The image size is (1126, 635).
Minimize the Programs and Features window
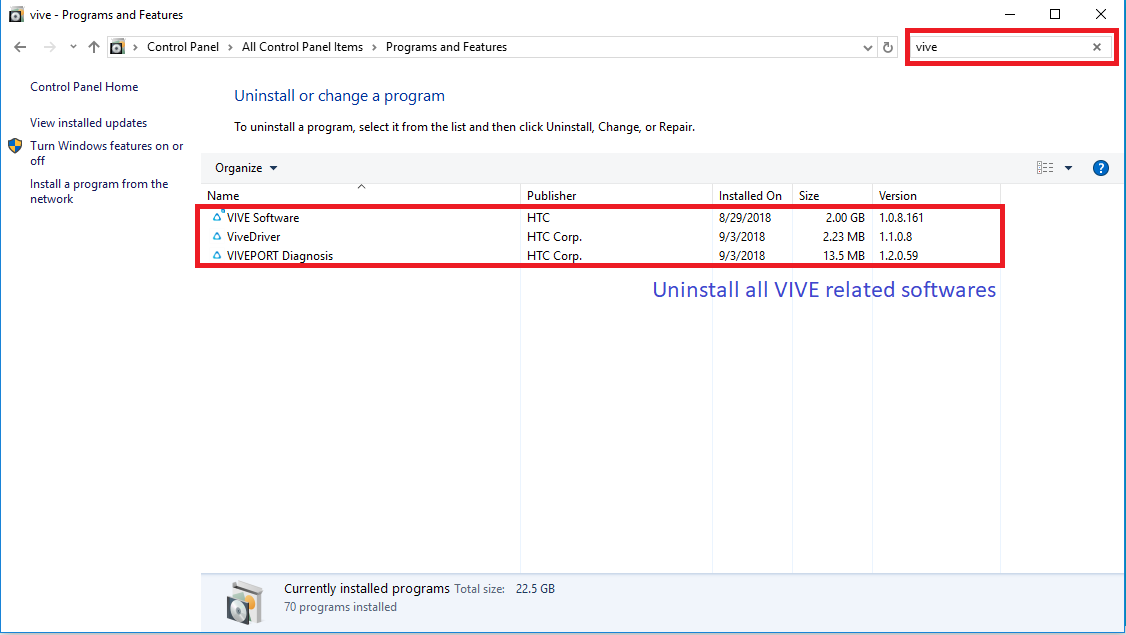click(1010, 14)
